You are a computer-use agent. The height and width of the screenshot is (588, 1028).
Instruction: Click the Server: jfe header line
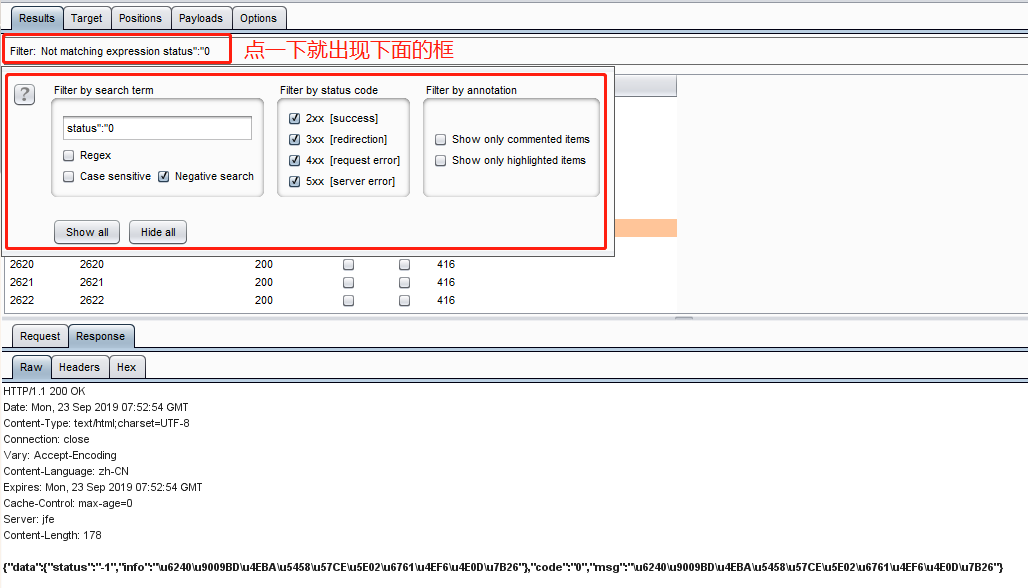29,519
